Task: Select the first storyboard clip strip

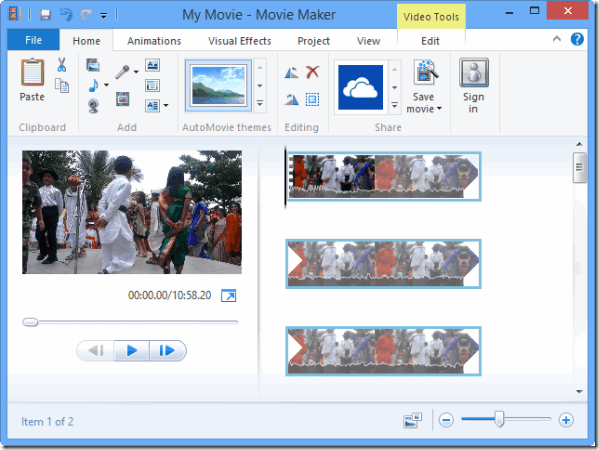Action: pos(383,176)
